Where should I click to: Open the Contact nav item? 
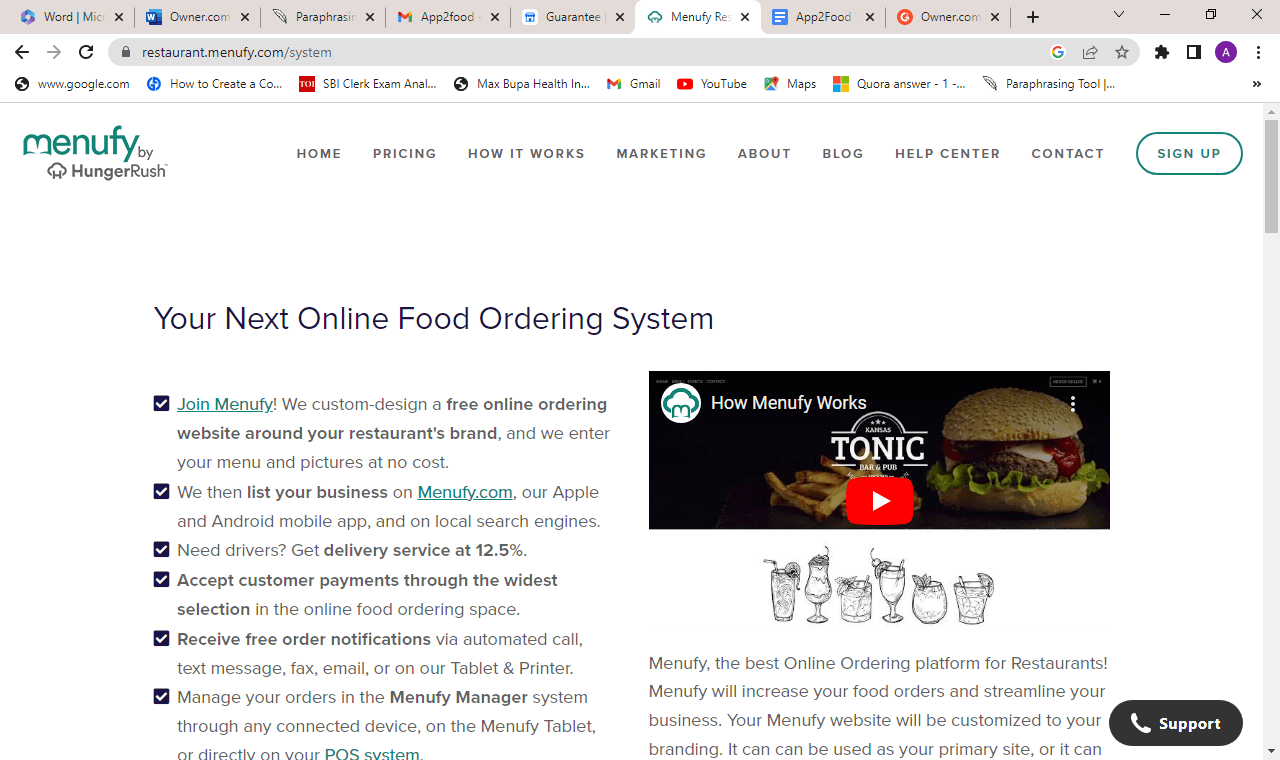[x=1068, y=154]
